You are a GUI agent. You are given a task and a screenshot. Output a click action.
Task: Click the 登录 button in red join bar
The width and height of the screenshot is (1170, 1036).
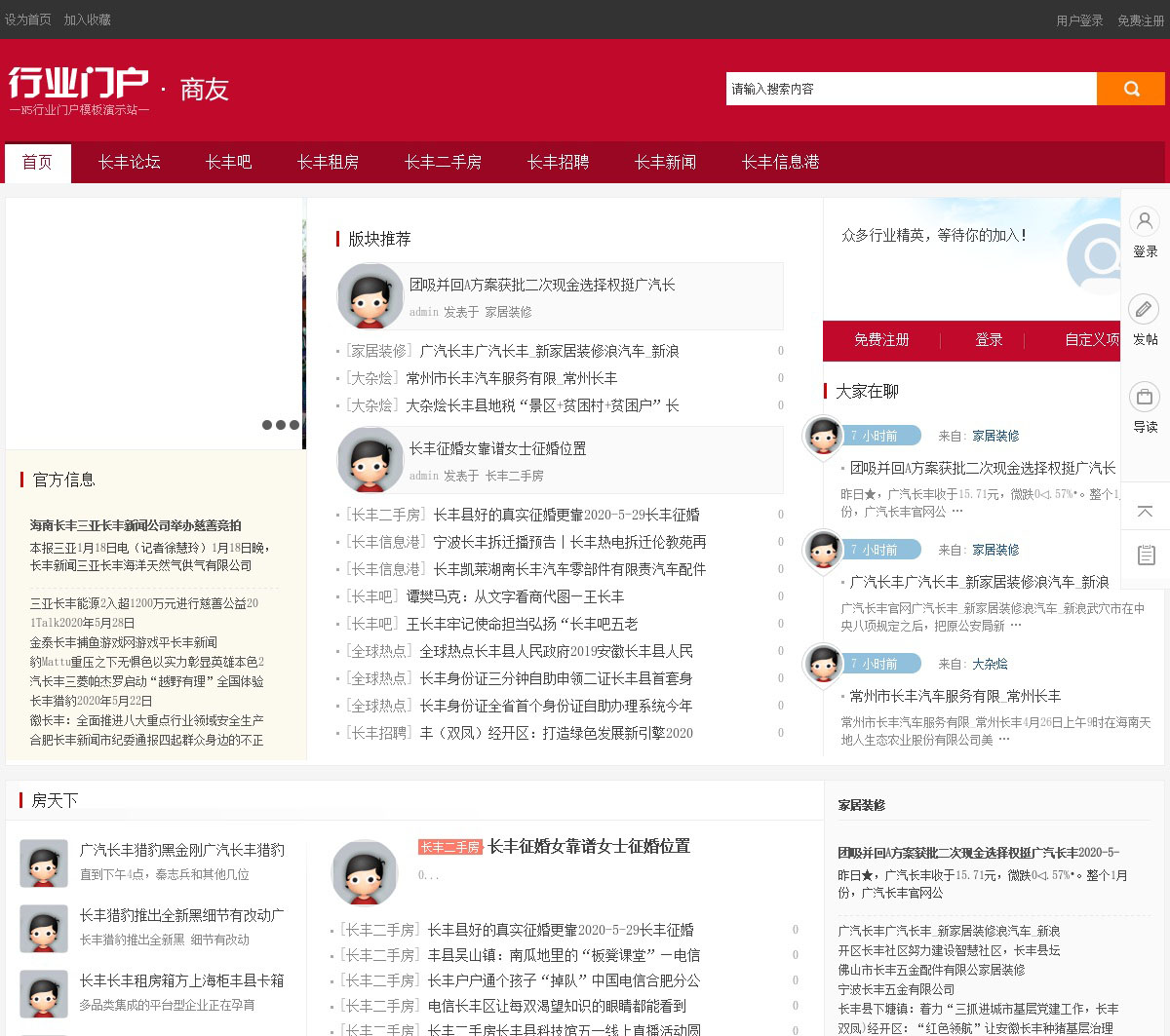tap(989, 339)
